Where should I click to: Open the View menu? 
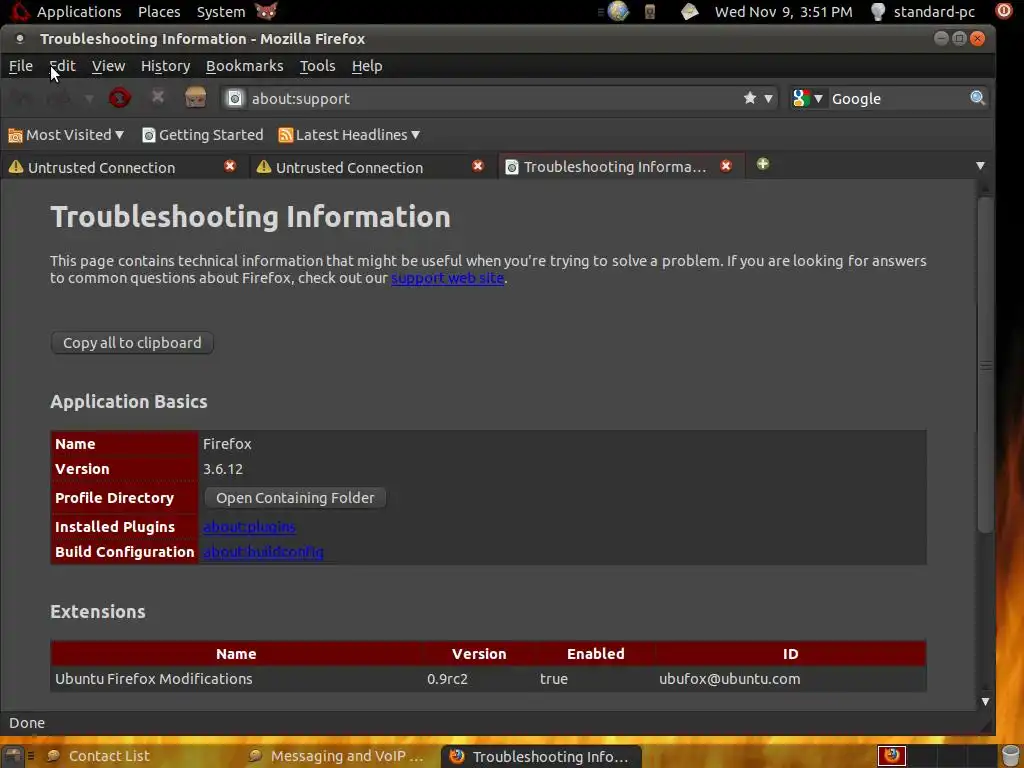click(x=108, y=66)
